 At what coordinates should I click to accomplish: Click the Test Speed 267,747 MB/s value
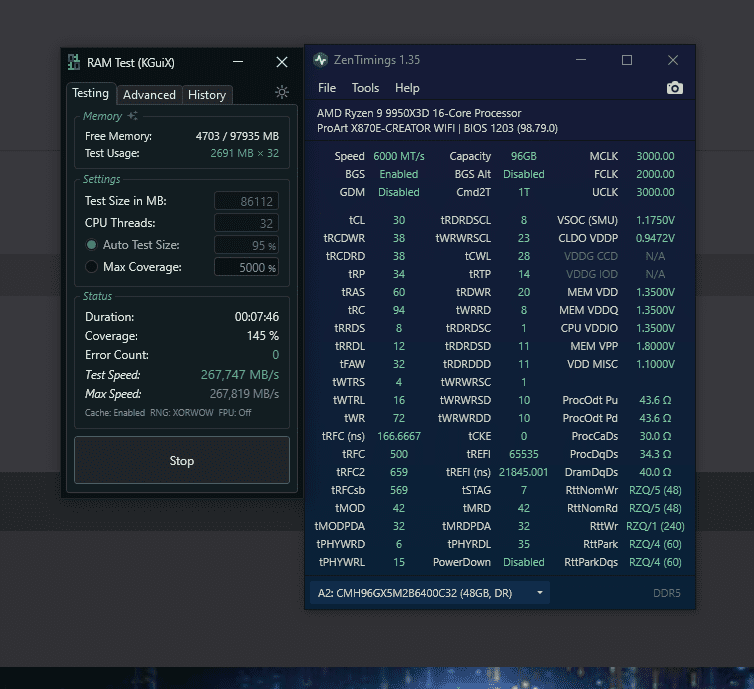coord(239,375)
